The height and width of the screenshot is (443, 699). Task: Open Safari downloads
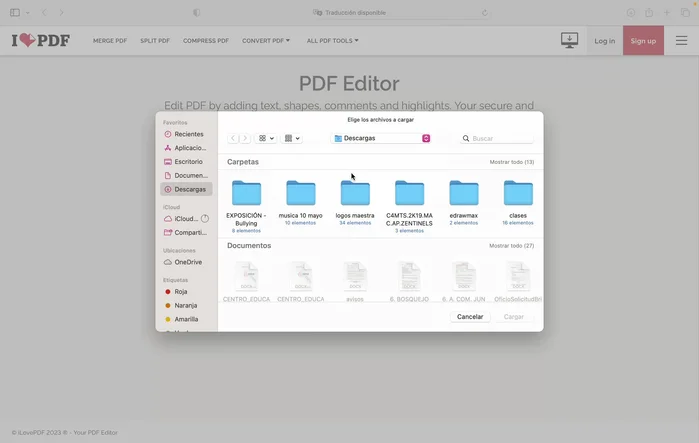coord(630,12)
